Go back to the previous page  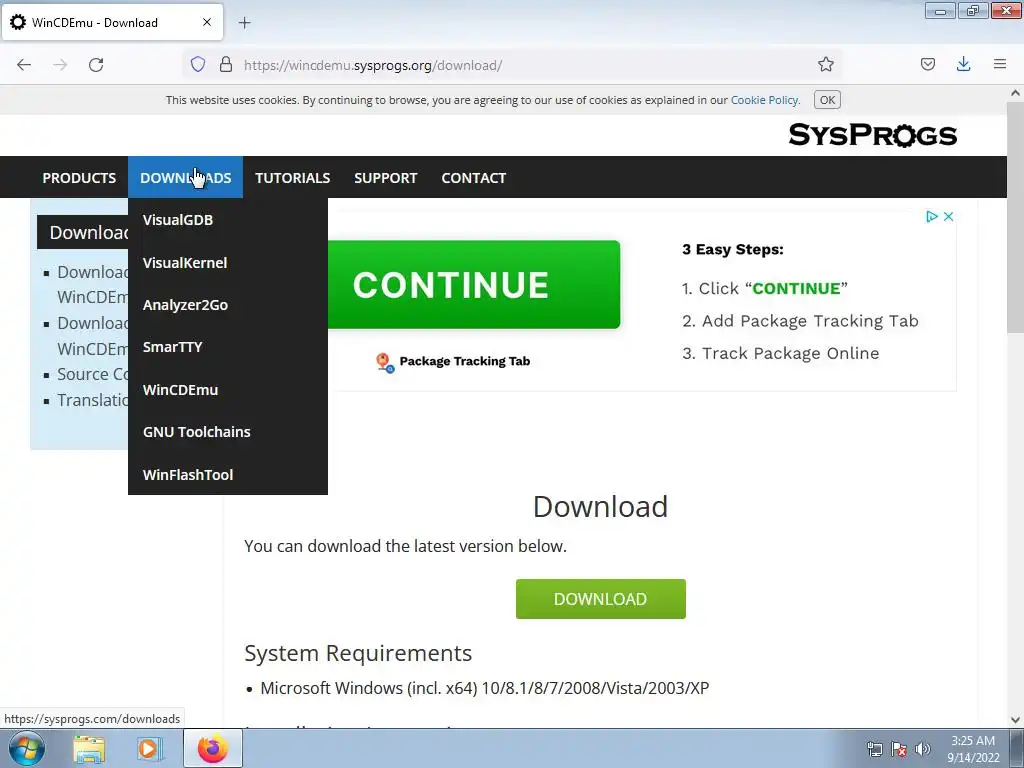(24, 65)
